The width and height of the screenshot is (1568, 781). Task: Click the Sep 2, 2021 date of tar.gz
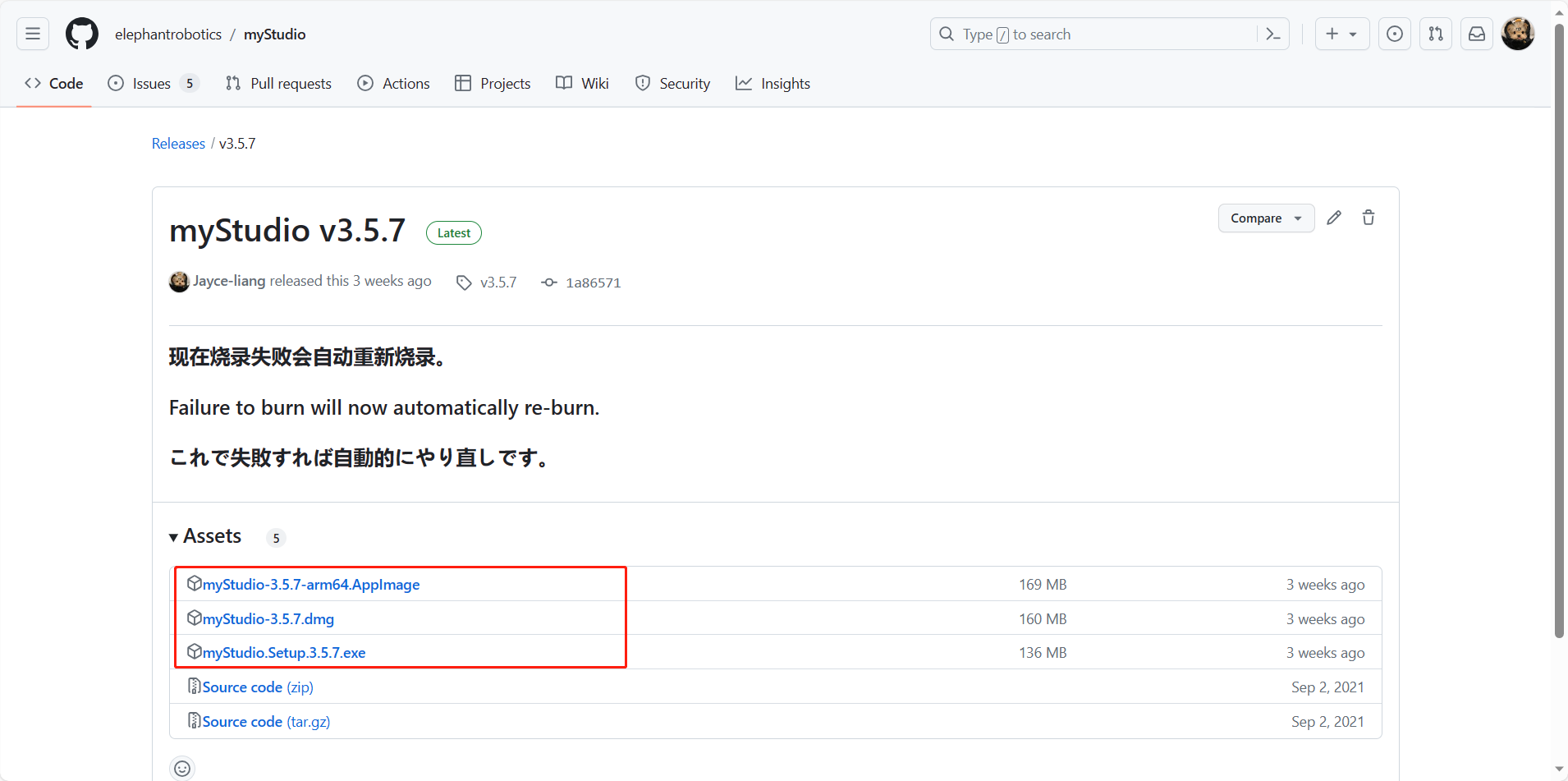pyautogui.click(x=1327, y=721)
